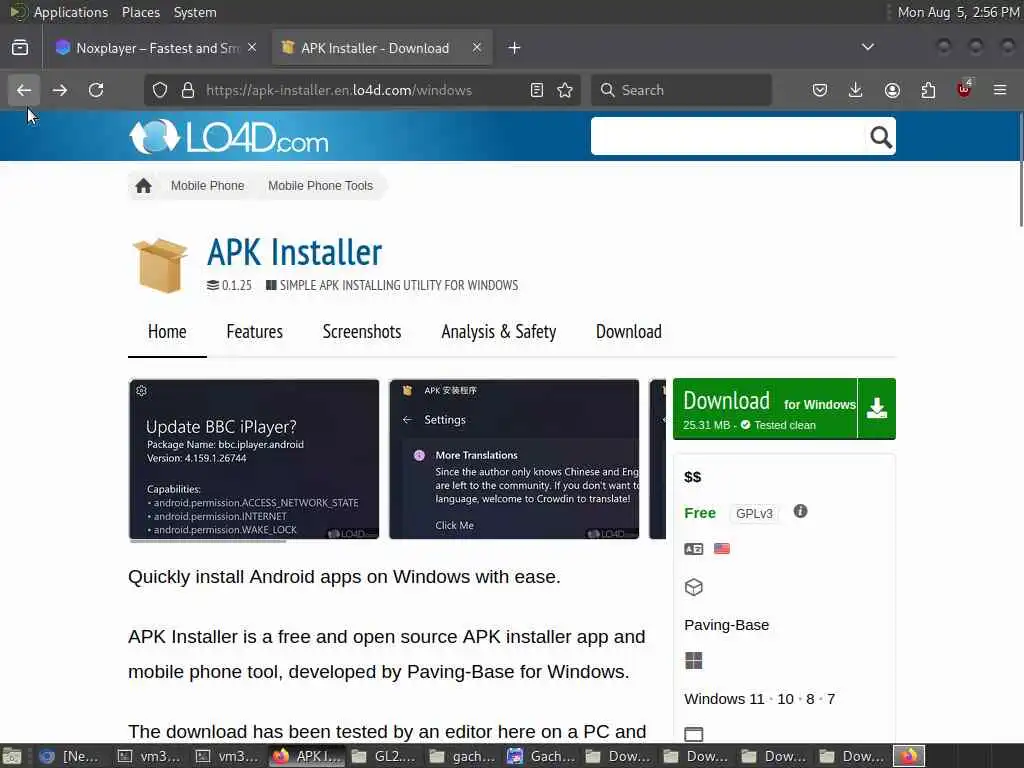This screenshot has height=768, width=1024.
Task: Open the Firefox account icon
Action: pyautogui.click(x=892, y=90)
